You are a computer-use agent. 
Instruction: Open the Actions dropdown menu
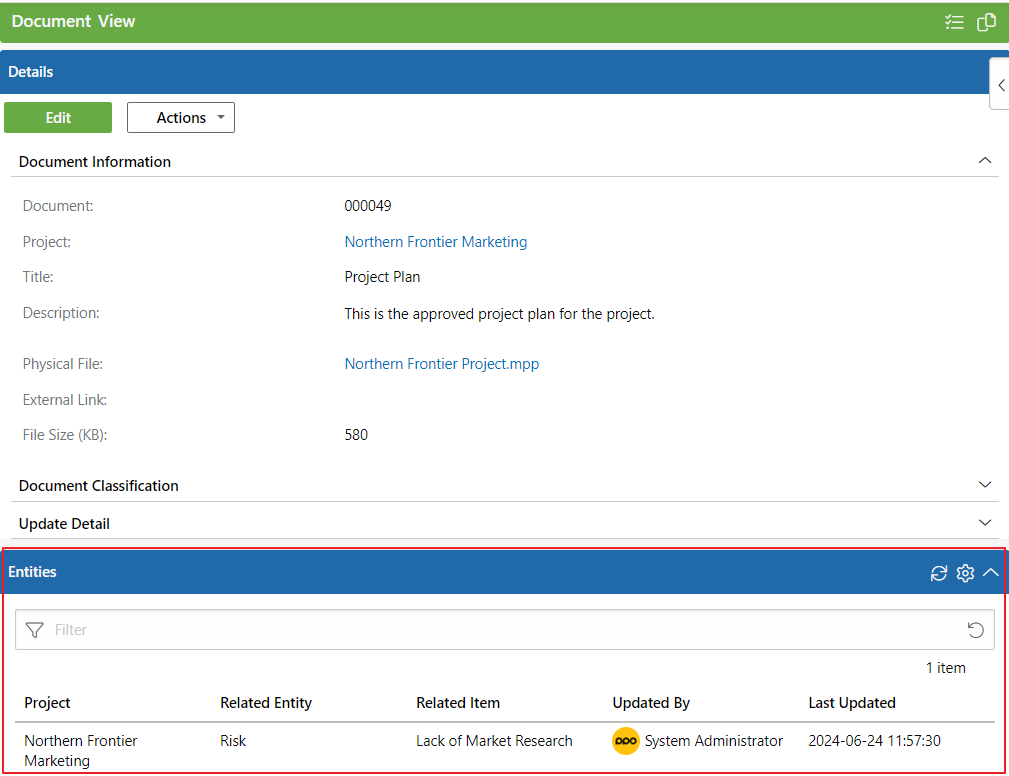[x=181, y=118]
